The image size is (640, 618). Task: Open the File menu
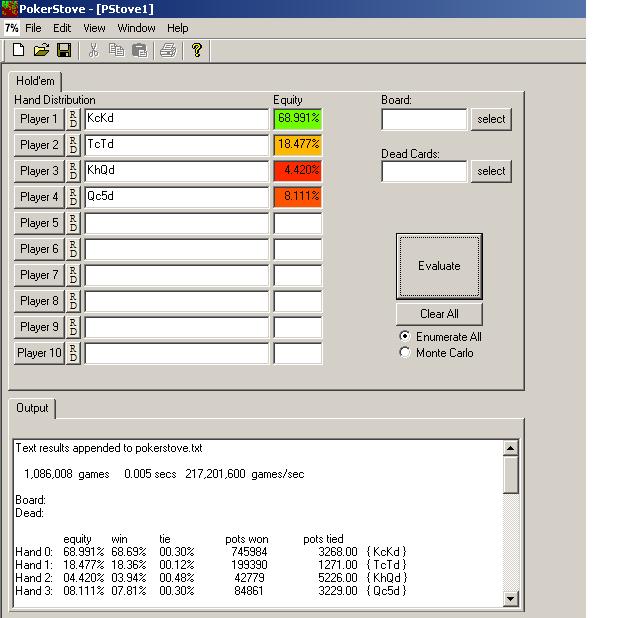pos(33,28)
